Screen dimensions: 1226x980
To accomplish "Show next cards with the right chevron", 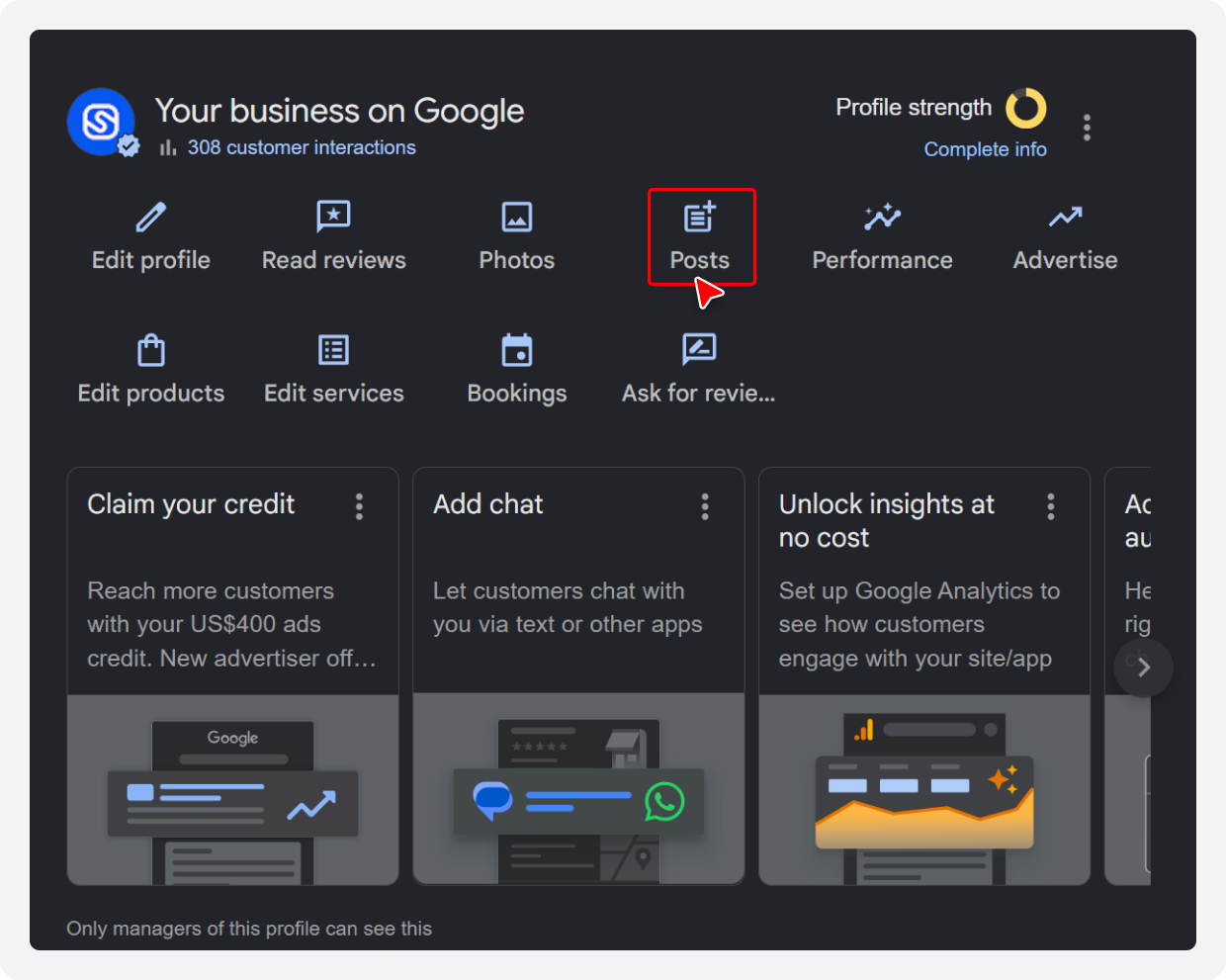I will [x=1144, y=668].
